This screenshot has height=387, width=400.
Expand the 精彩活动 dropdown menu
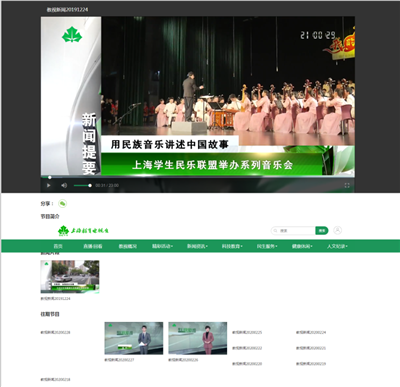click(162, 246)
